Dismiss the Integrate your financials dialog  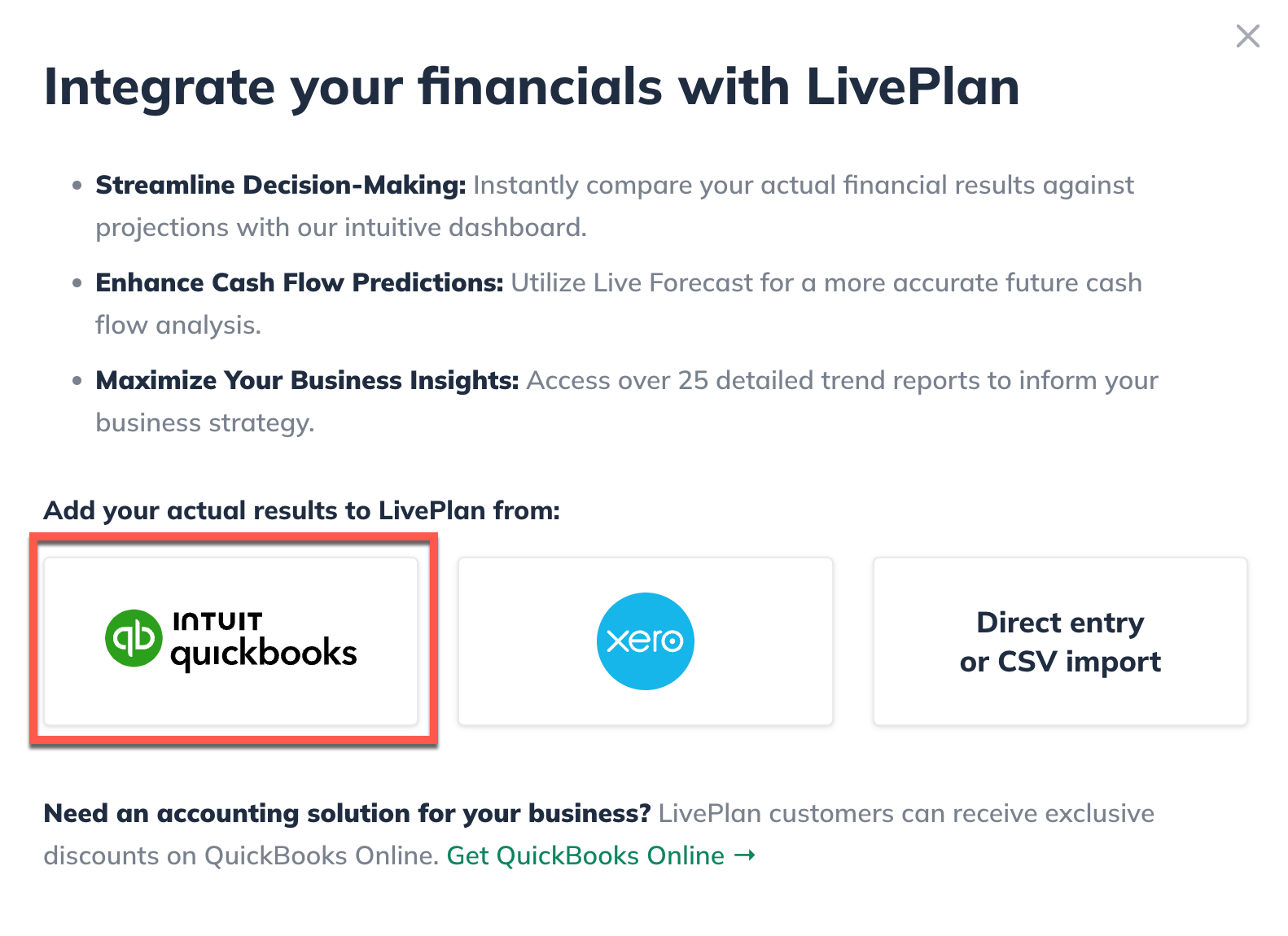(x=1247, y=36)
